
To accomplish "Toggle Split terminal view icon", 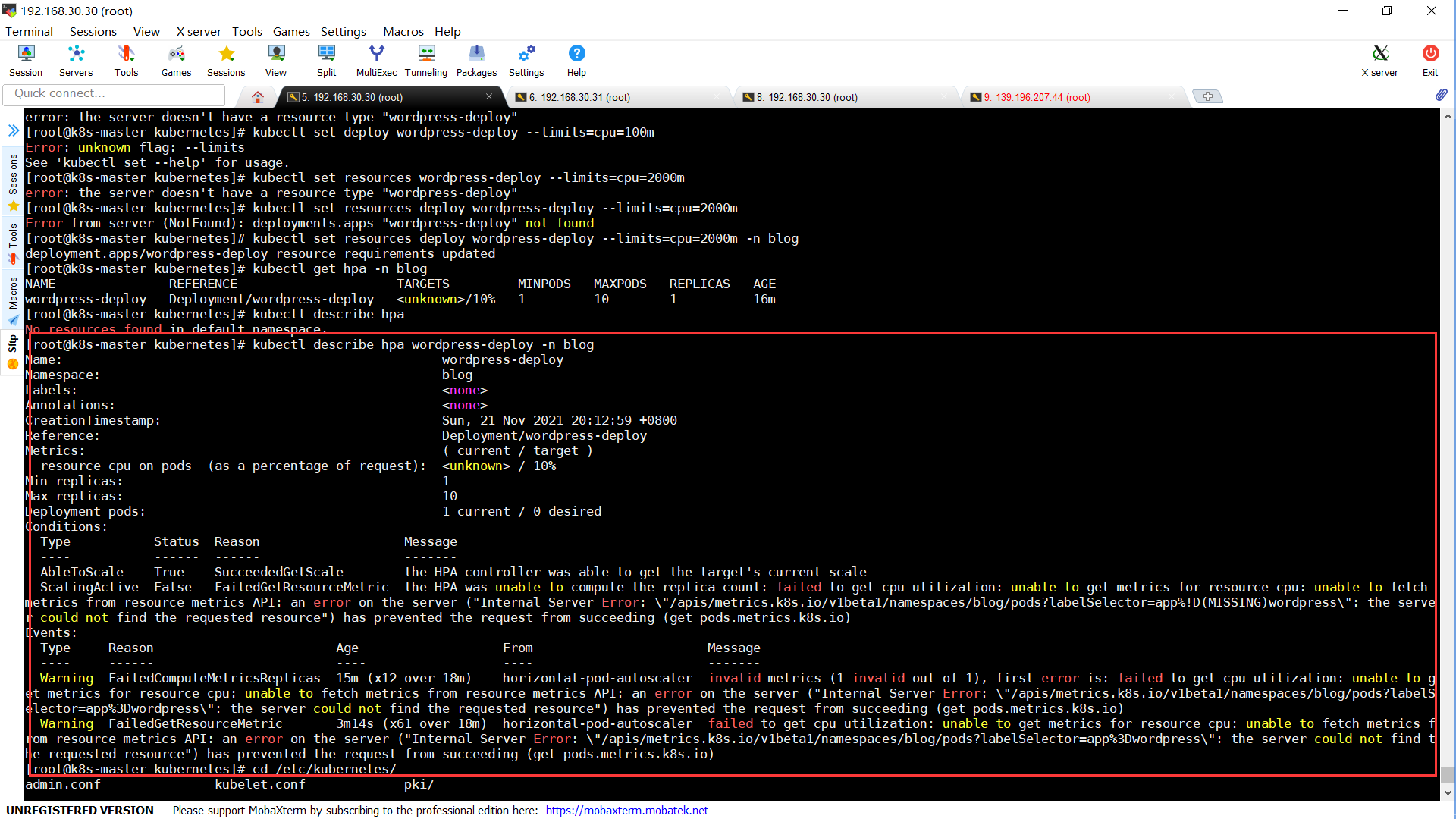I will 326,60.
